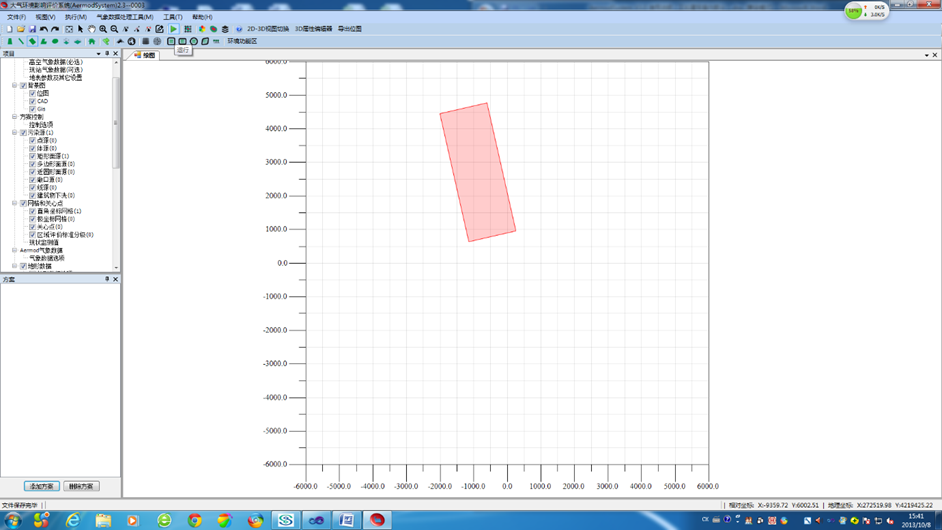Select the pan hand tool

tap(92, 29)
